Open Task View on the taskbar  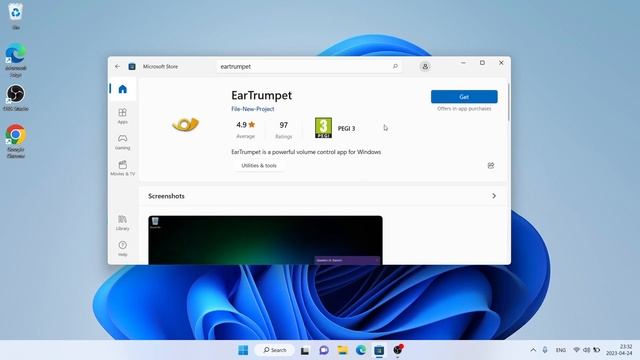pyautogui.click(x=305, y=350)
